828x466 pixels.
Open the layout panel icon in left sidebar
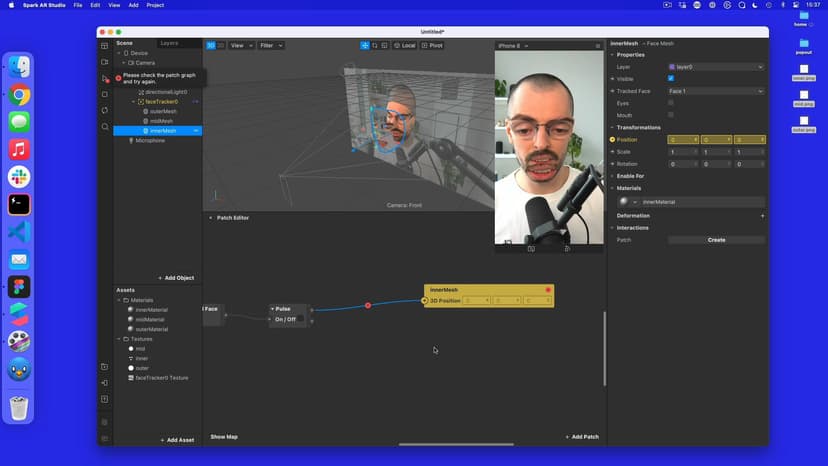click(105, 46)
